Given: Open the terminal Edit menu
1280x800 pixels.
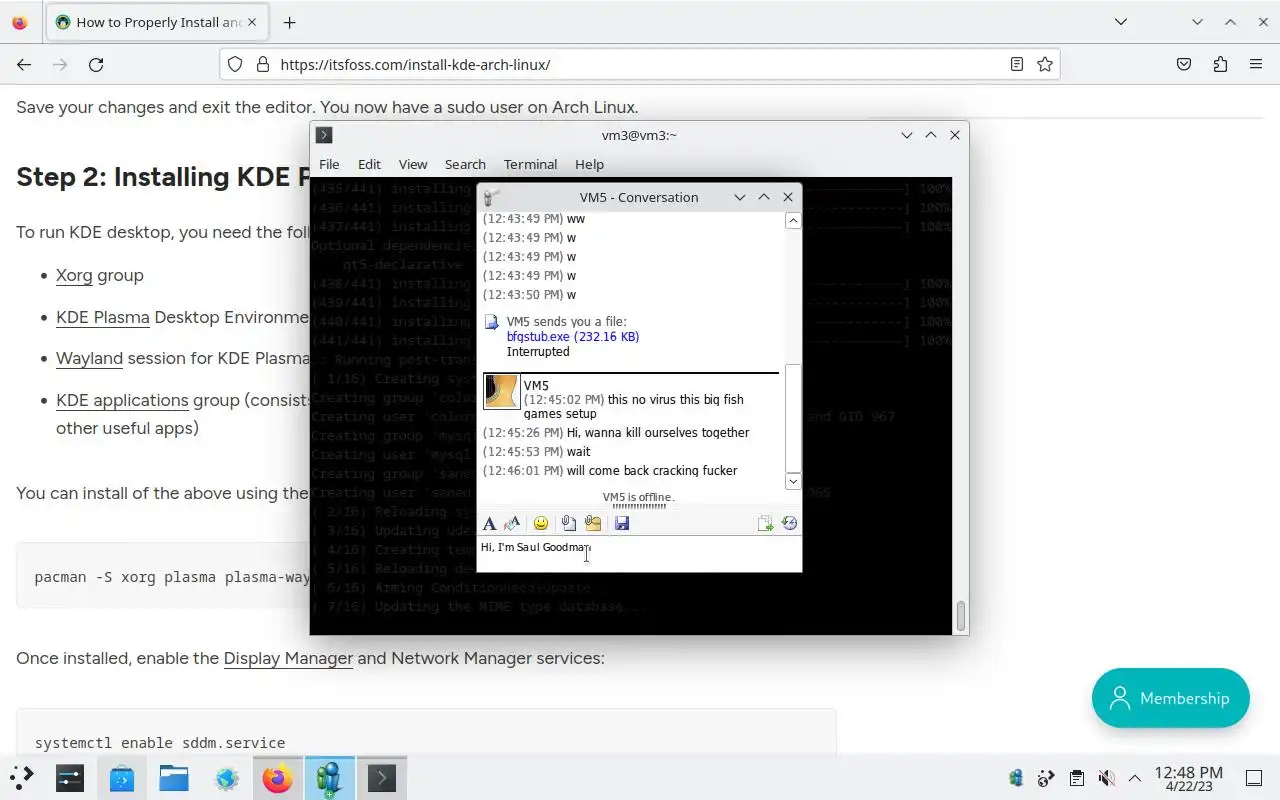Looking at the screenshot, I should tap(369, 164).
